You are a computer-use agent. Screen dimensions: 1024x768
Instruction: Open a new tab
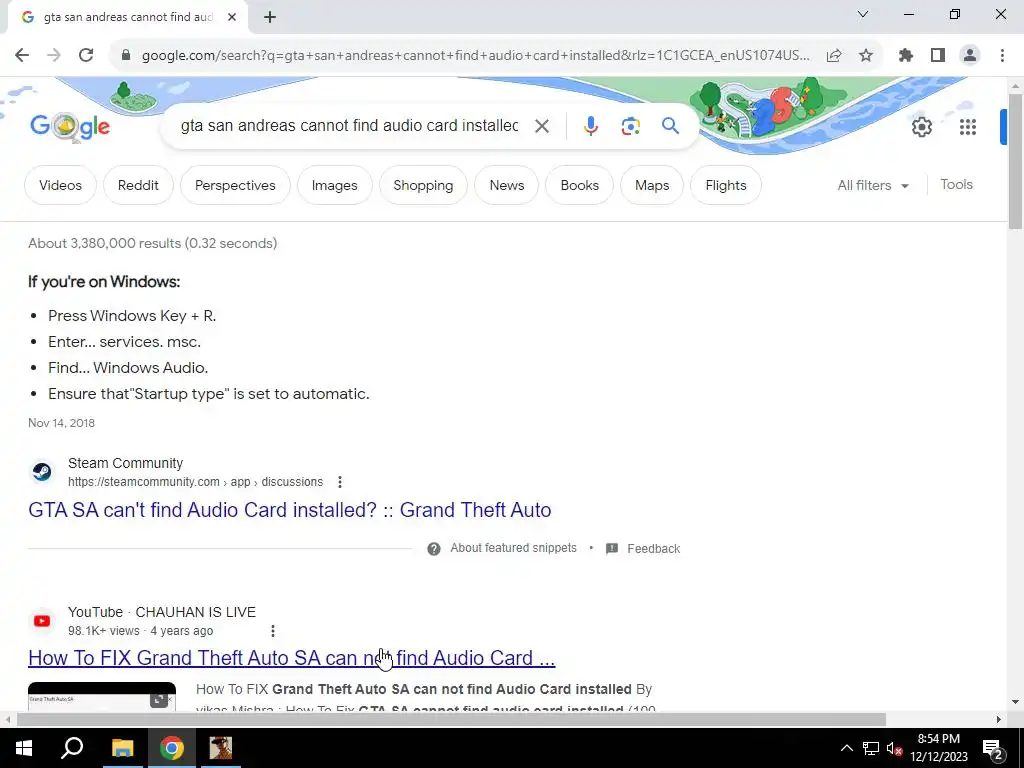(x=270, y=18)
